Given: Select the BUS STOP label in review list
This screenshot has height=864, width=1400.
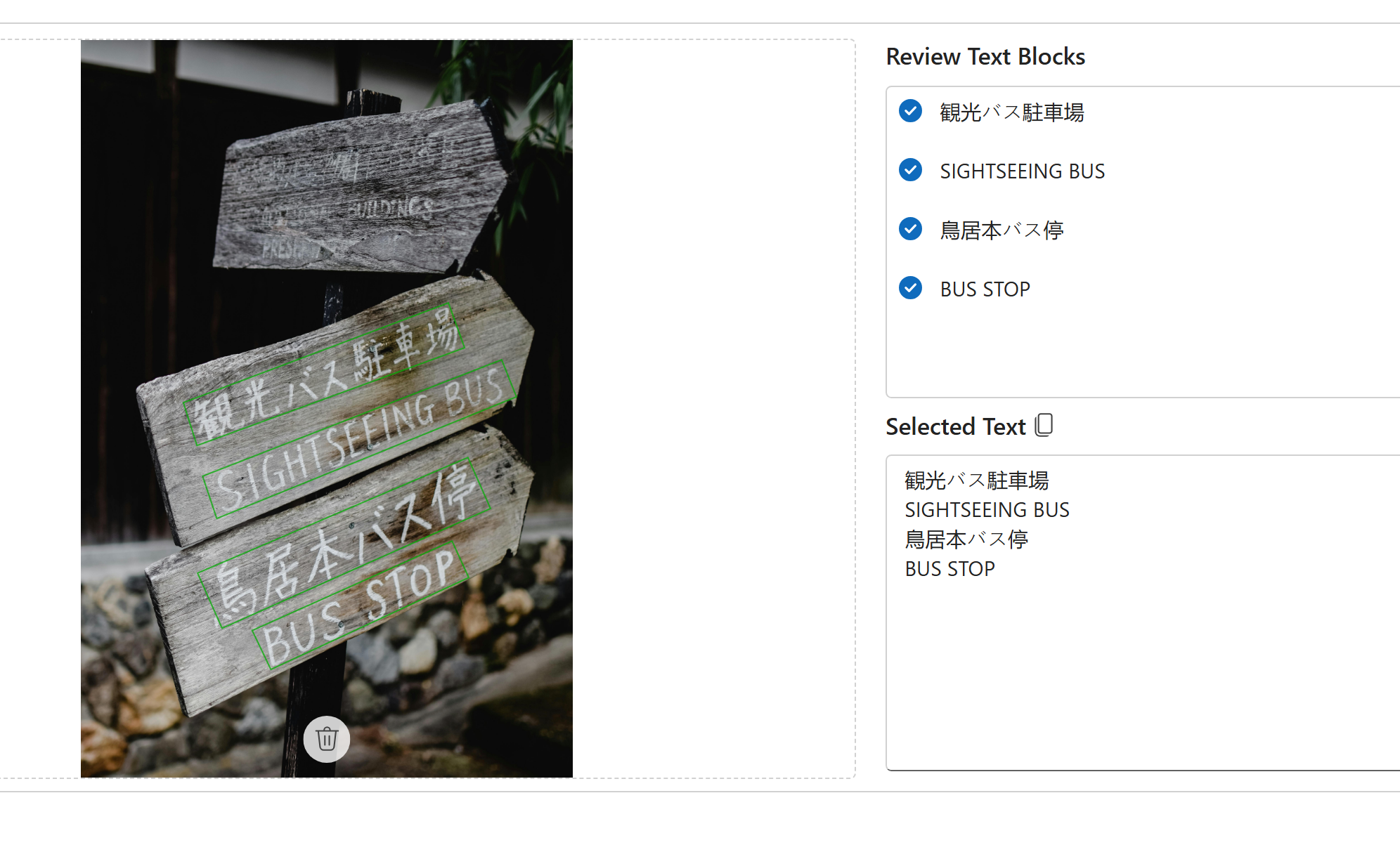Looking at the screenshot, I should 985,289.
